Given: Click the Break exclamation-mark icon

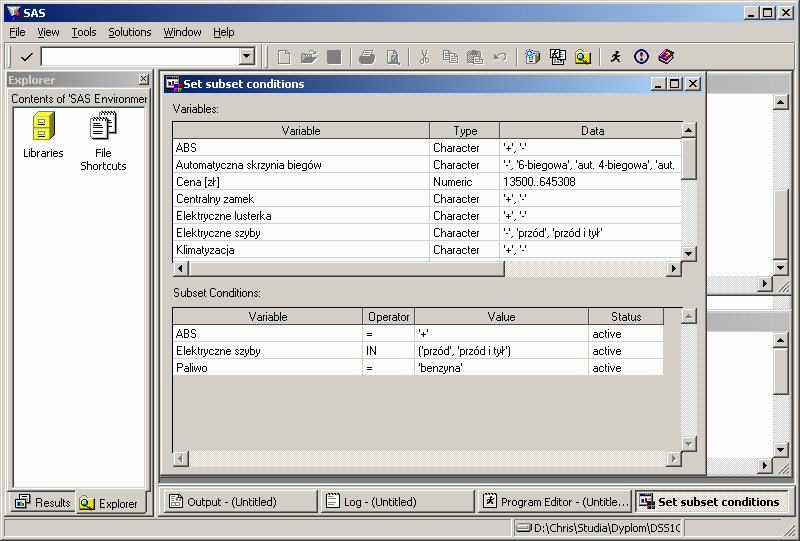Looking at the screenshot, I should (x=641, y=57).
